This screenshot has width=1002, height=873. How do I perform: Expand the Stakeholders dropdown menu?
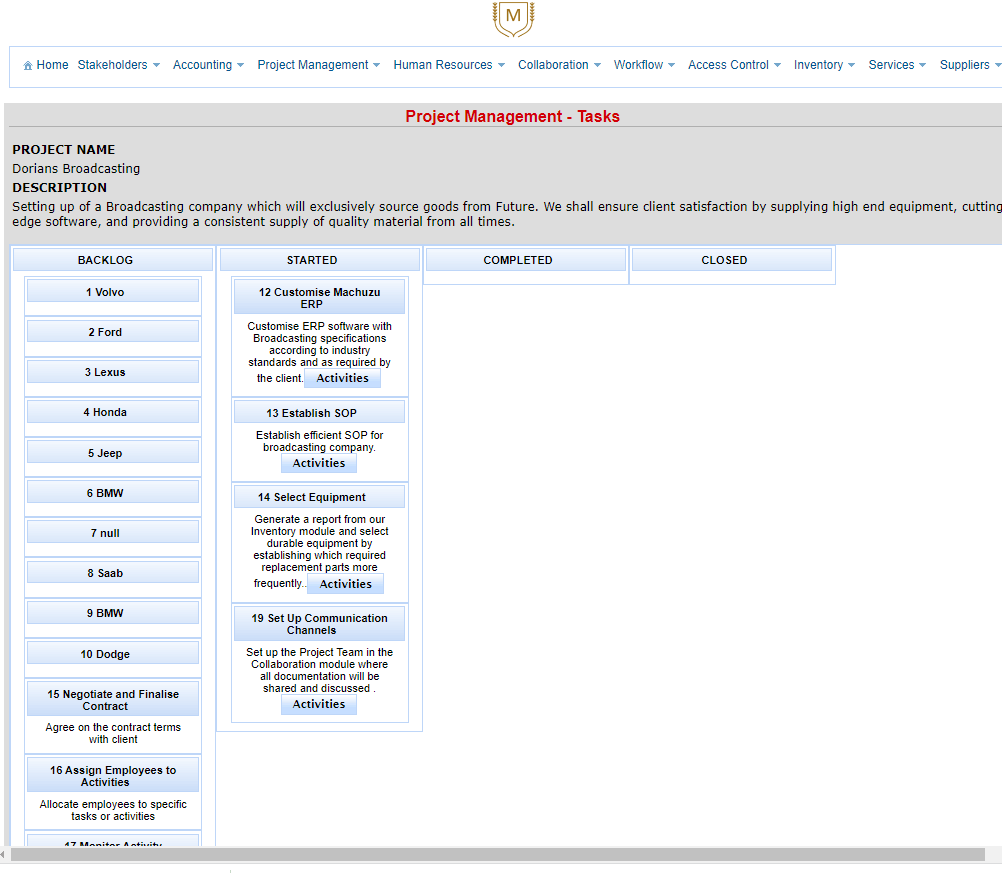point(119,65)
